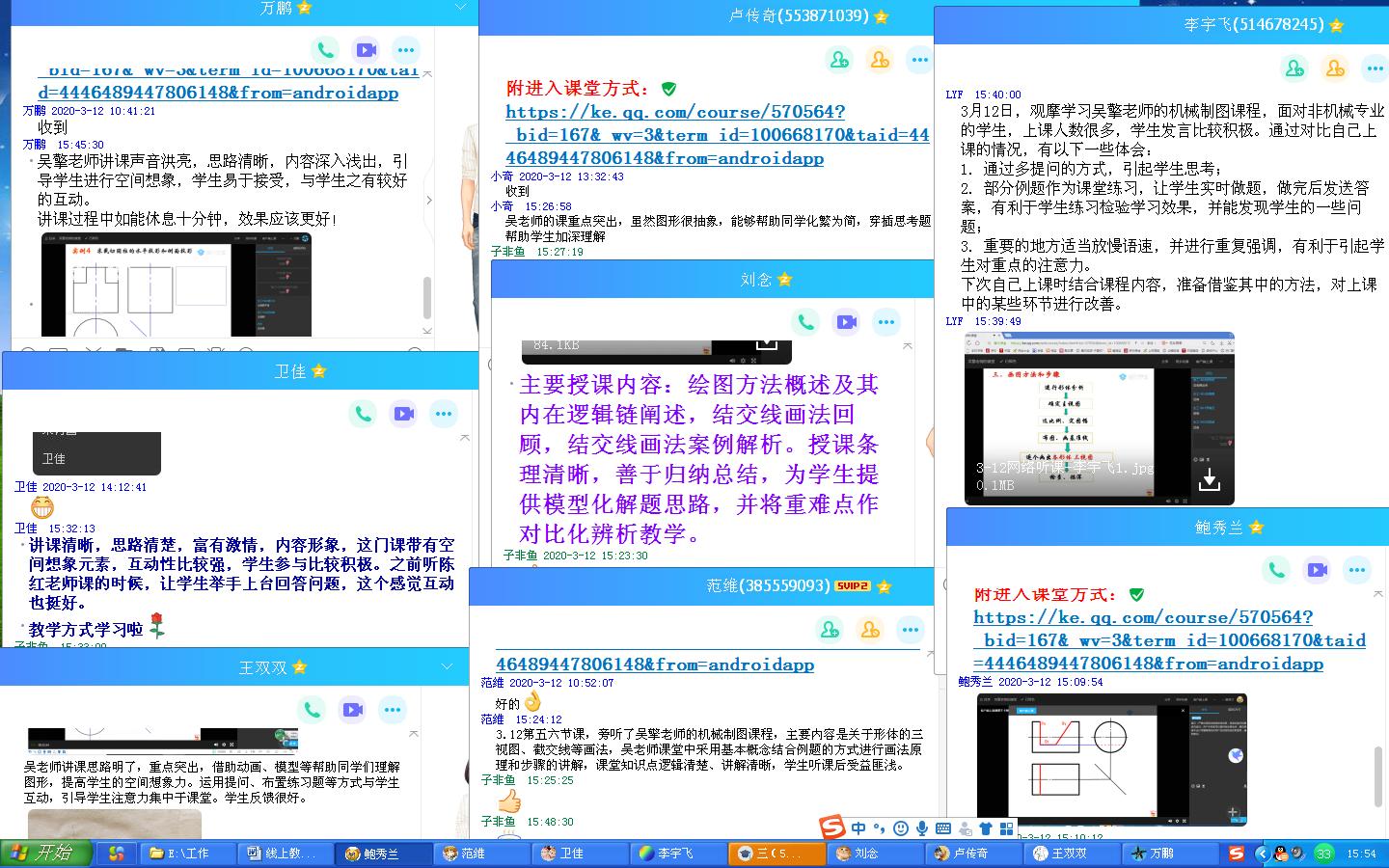Start a voice call in 鲍秀兰 chat window
The height and width of the screenshot is (868, 1389).
pos(1276,570)
